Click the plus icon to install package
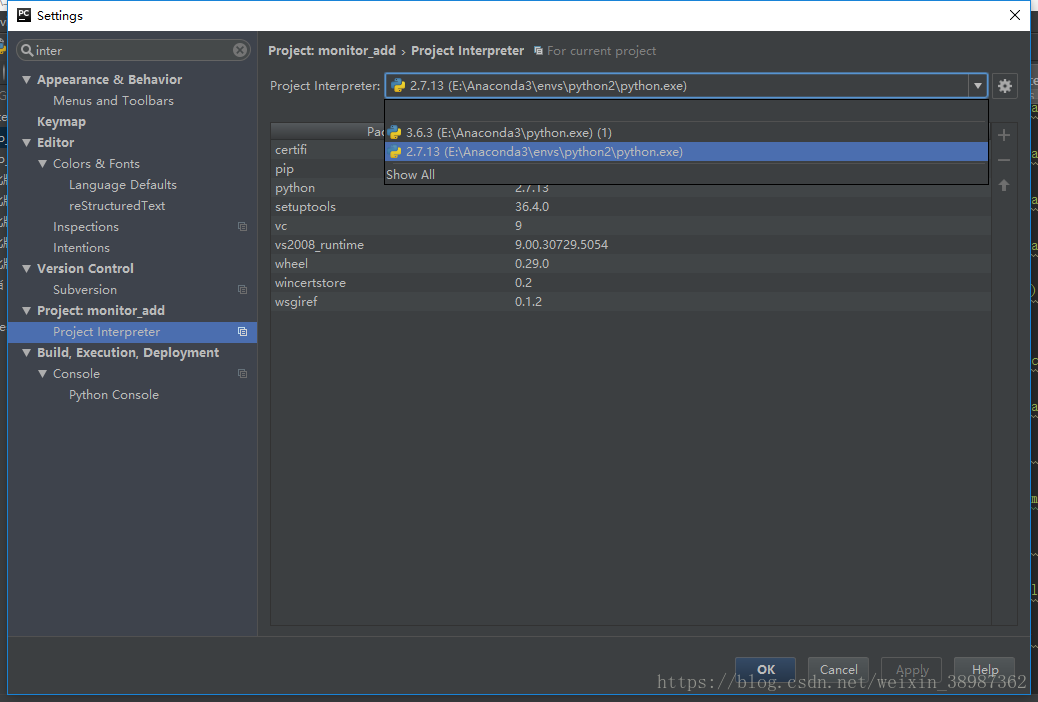1038x702 pixels. (x=1004, y=135)
